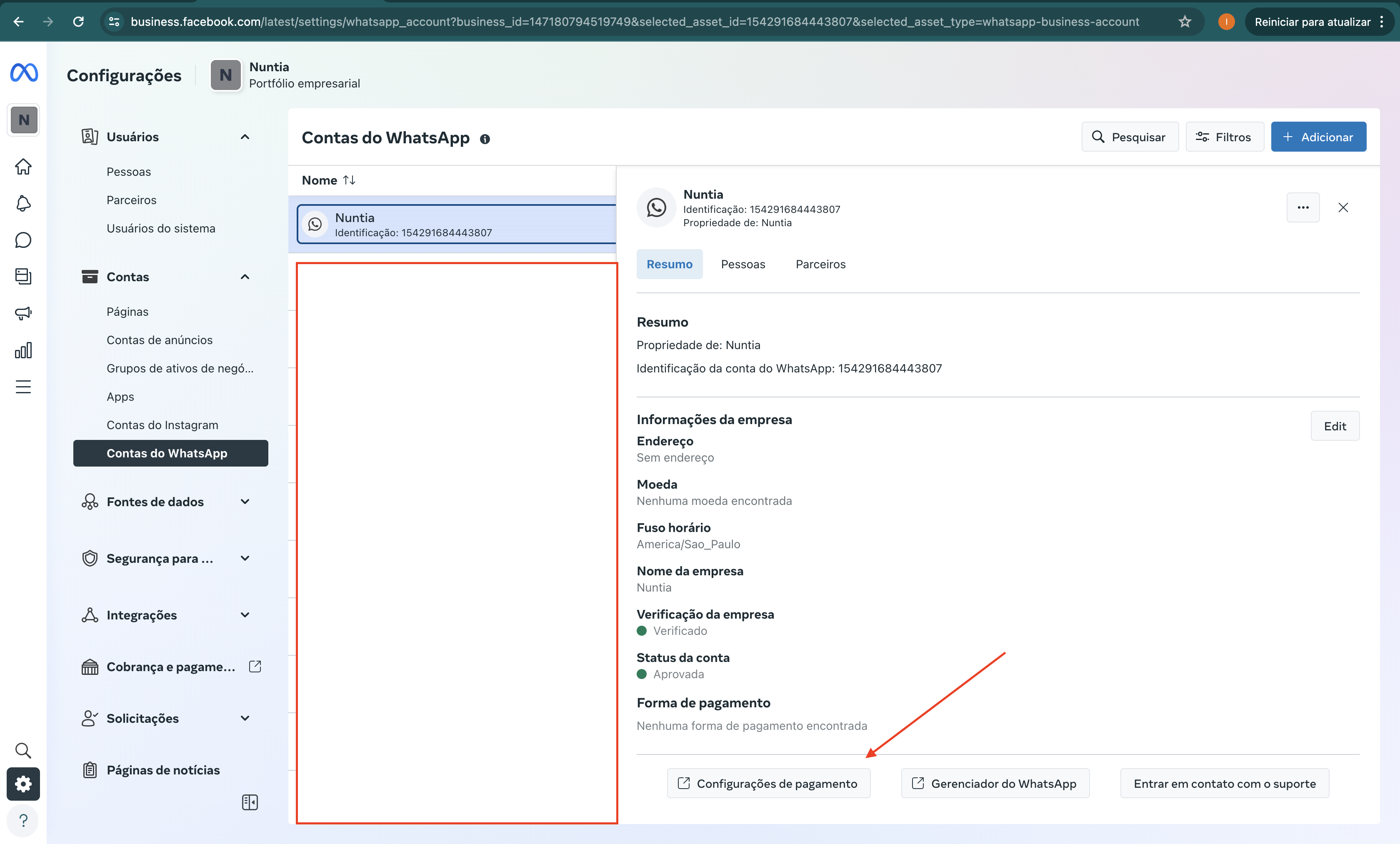1400x844 pixels.
Task: Open Páginas de notícias
Action: tap(163, 769)
